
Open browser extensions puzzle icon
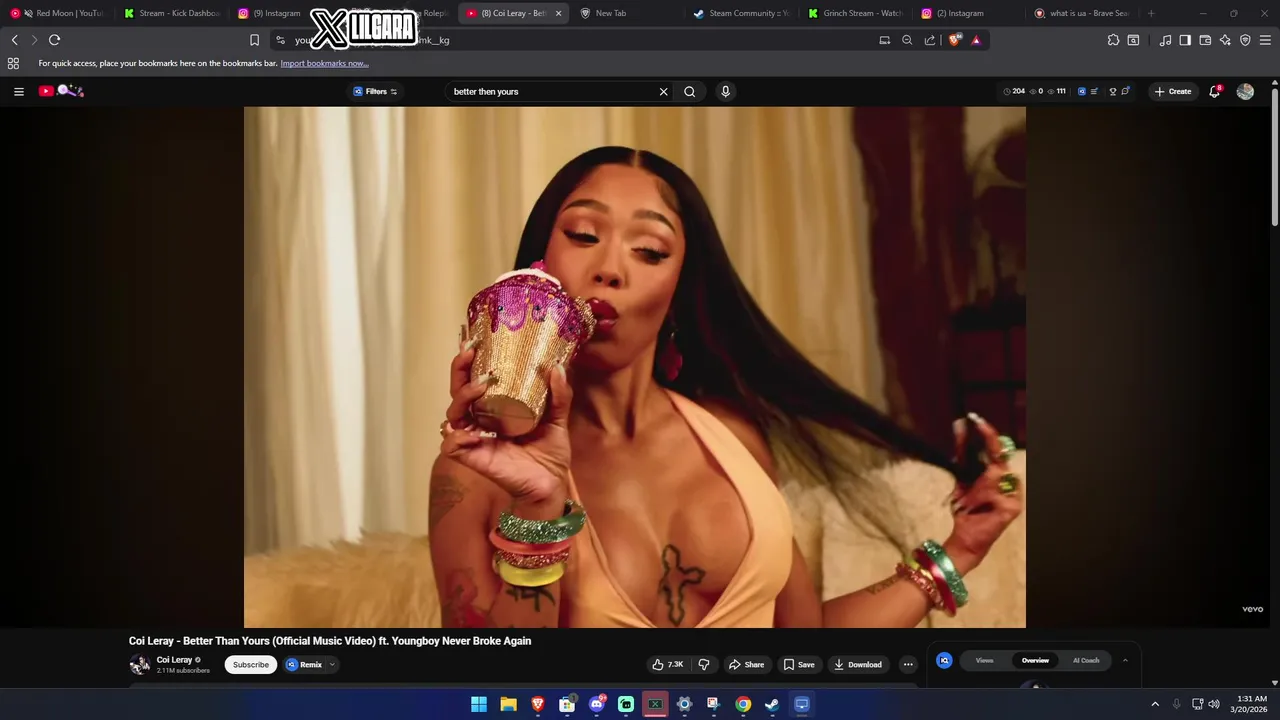(1113, 40)
